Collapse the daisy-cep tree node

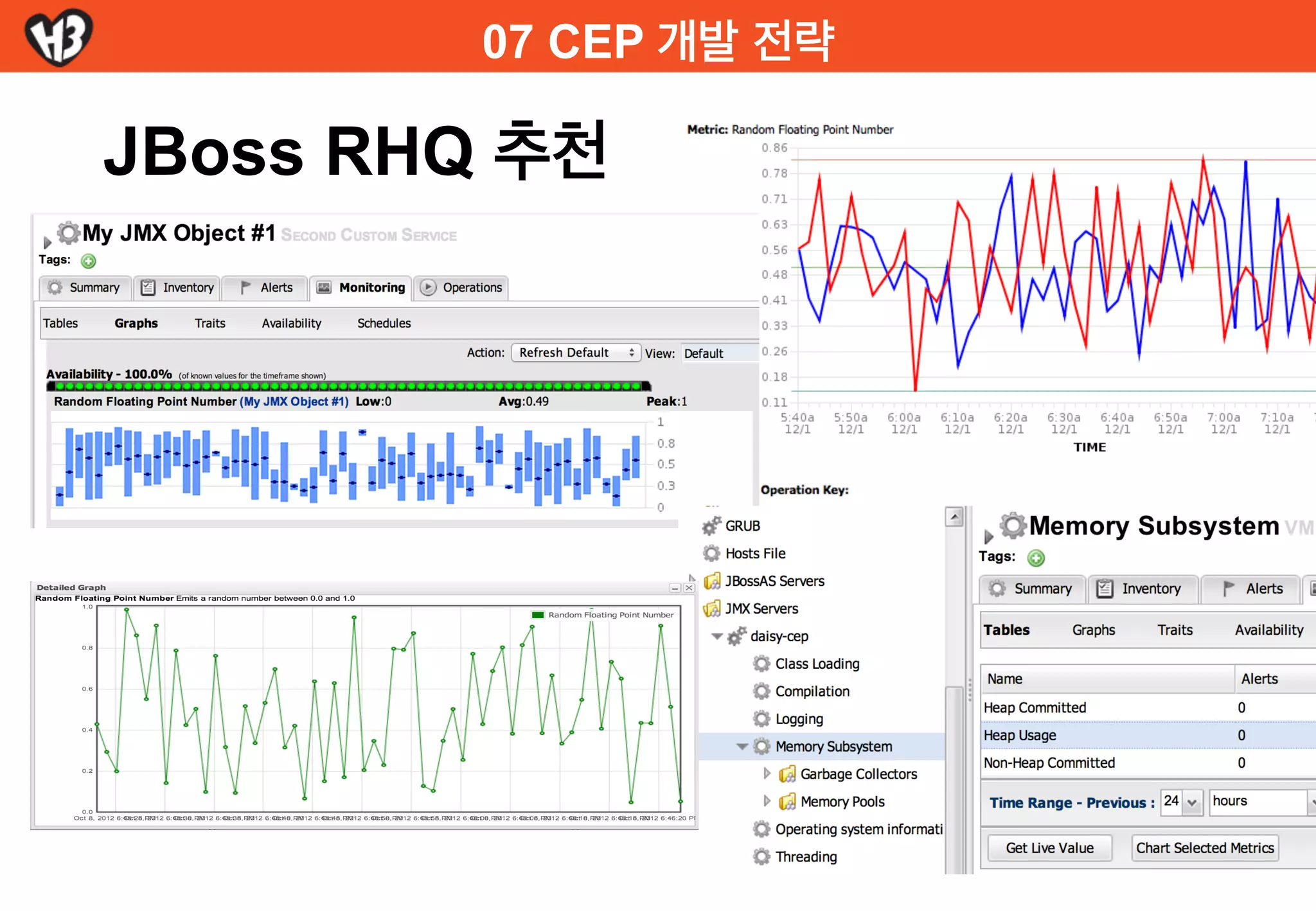[717, 636]
